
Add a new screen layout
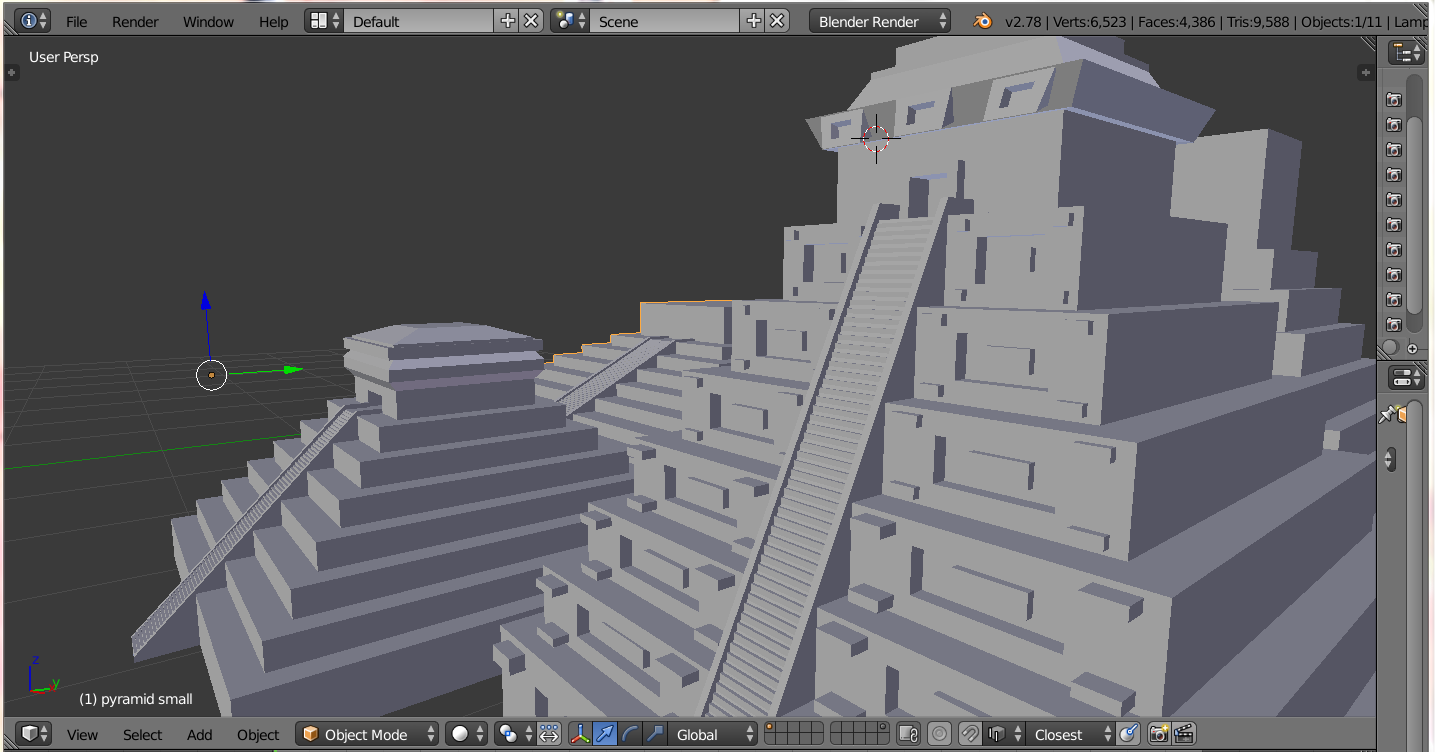click(507, 21)
